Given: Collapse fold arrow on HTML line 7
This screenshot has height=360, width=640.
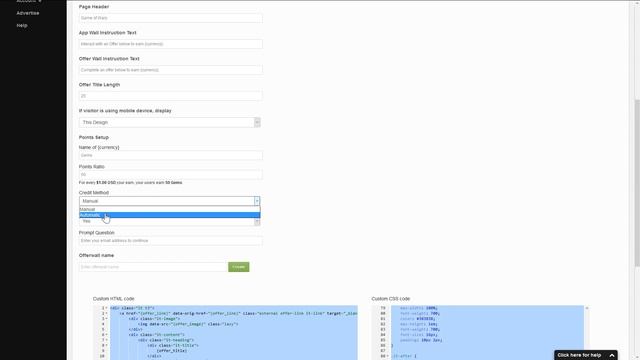Looking at the screenshot, I should (107, 340).
